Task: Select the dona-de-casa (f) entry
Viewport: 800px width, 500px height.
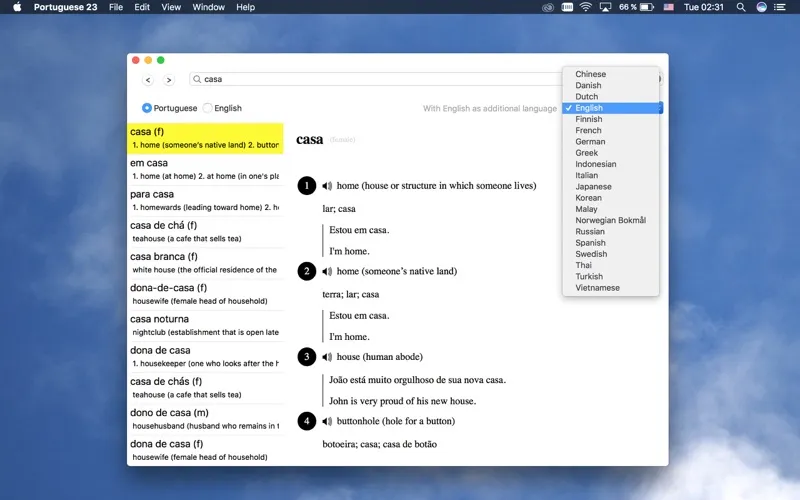Action: tap(205, 294)
